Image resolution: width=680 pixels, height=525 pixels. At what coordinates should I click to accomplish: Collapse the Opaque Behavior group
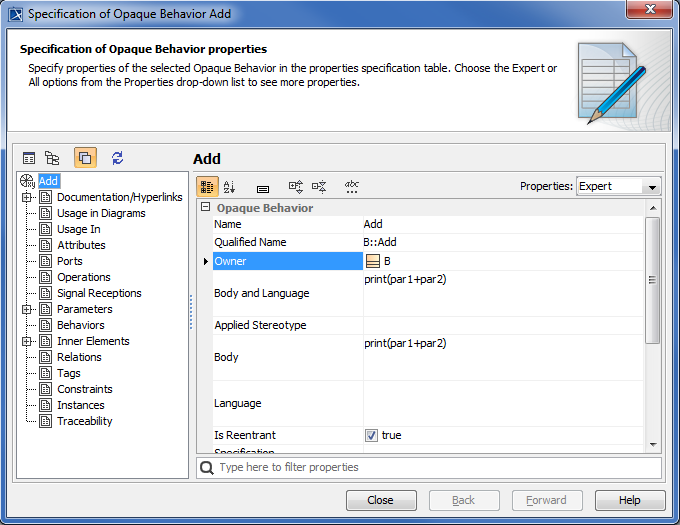click(206, 207)
